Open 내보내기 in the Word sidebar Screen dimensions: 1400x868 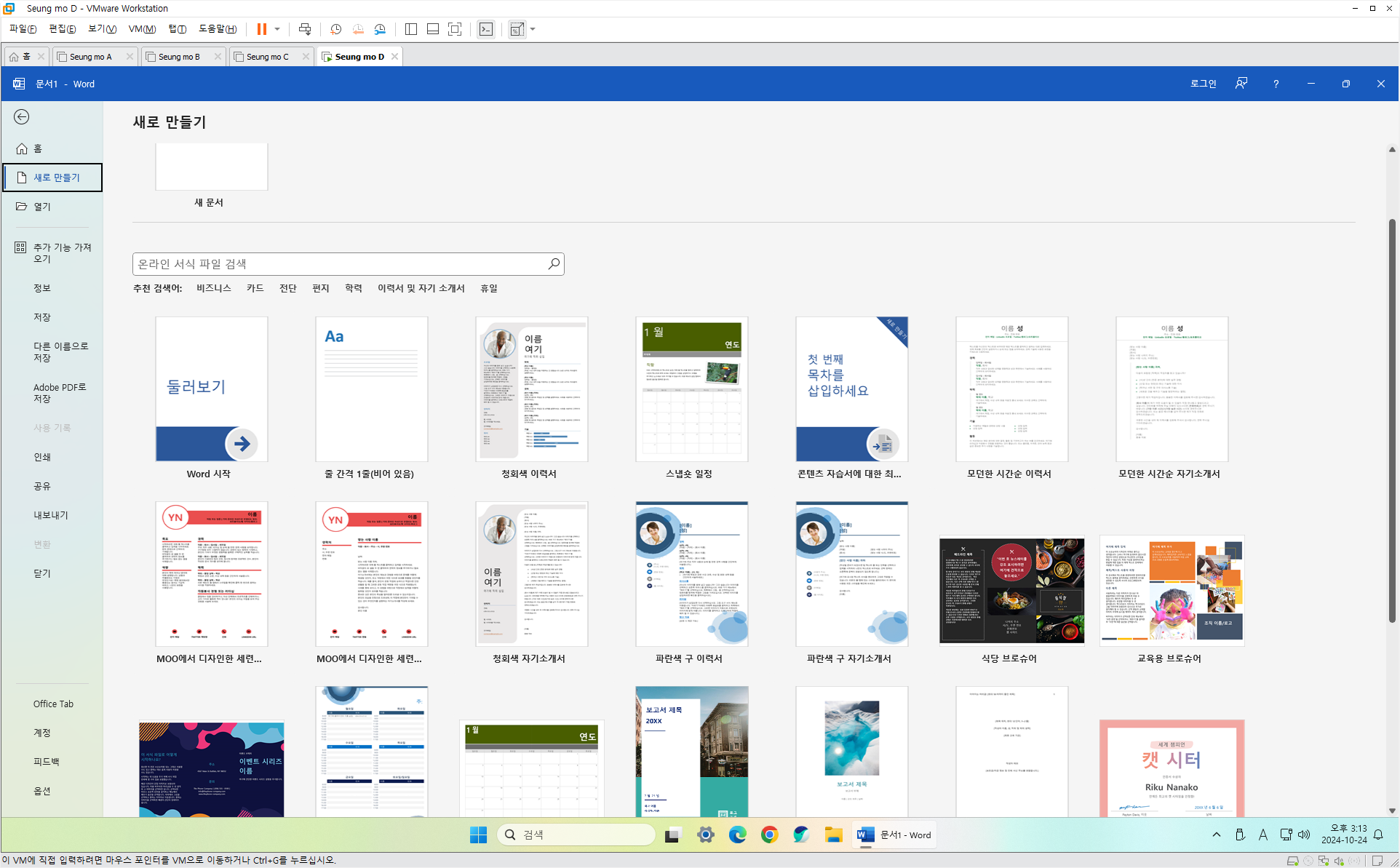click(52, 515)
